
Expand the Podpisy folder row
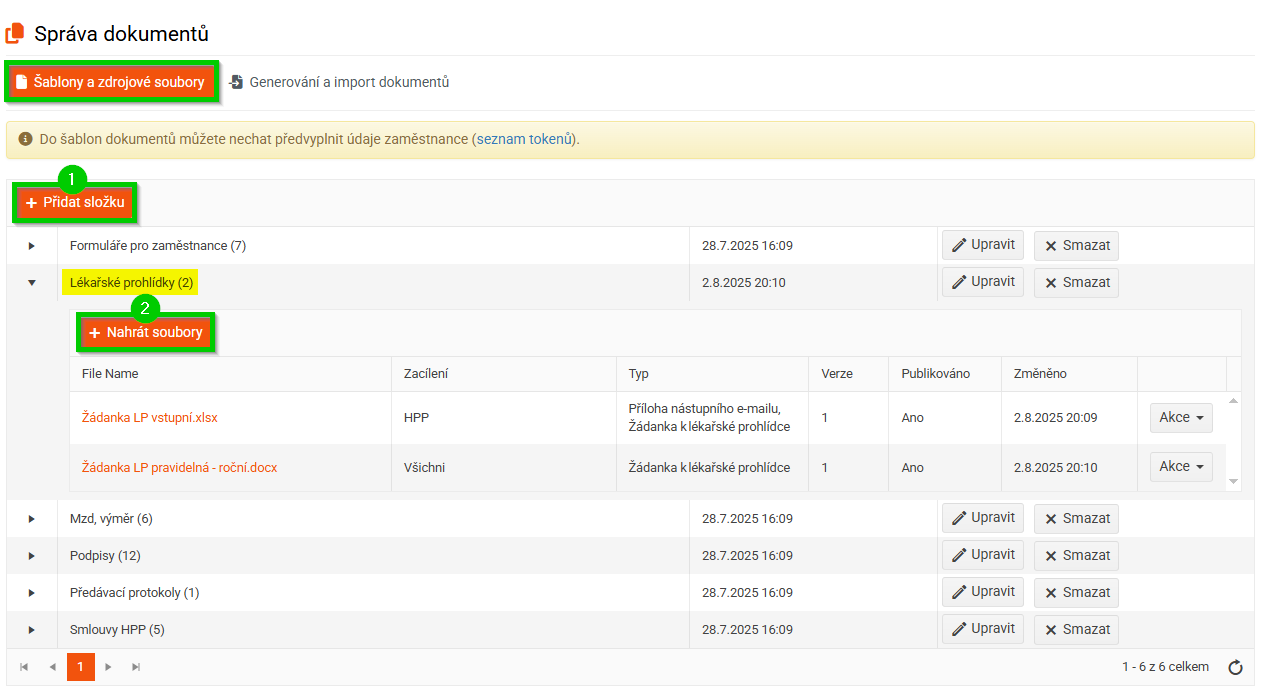pyautogui.click(x=31, y=556)
